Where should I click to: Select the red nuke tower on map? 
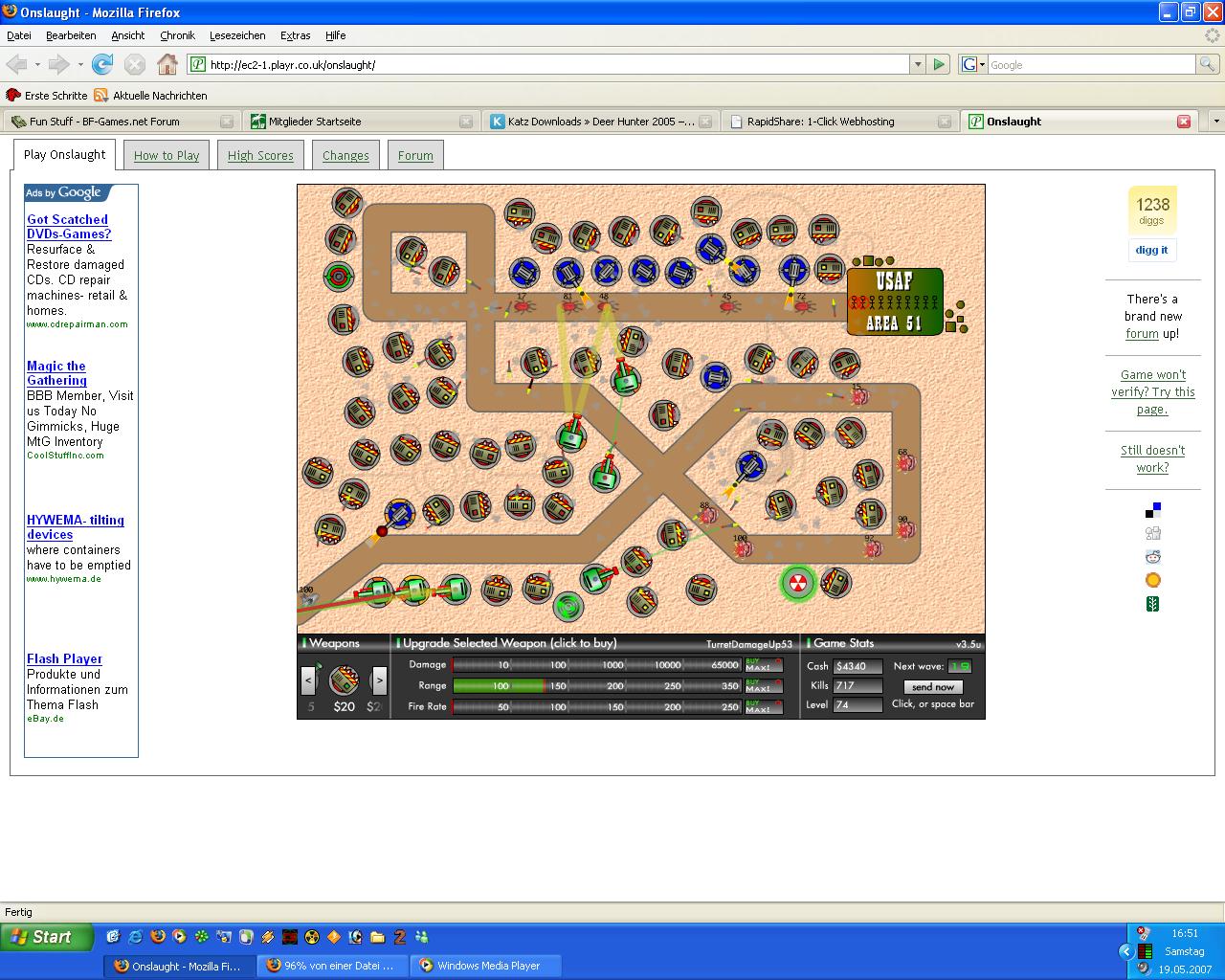(x=797, y=582)
